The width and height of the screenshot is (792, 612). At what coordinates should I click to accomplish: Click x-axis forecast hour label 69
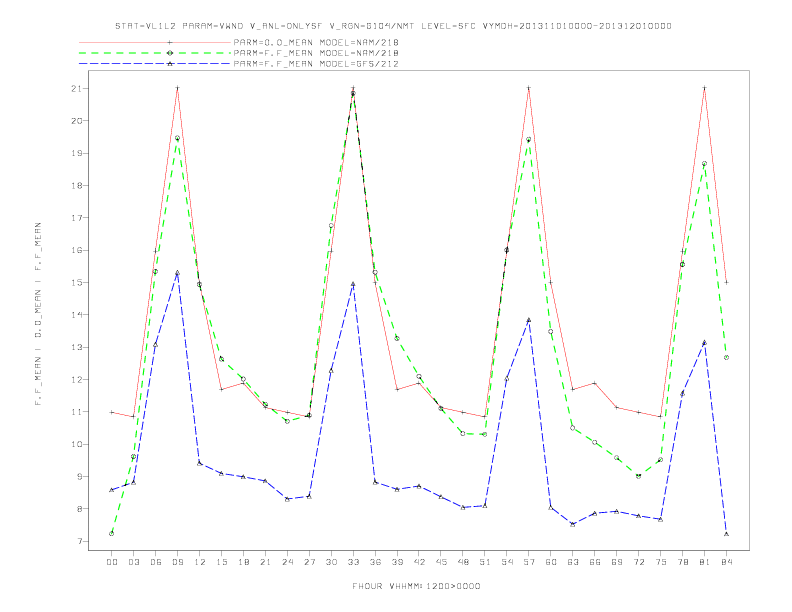coord(617,562)
